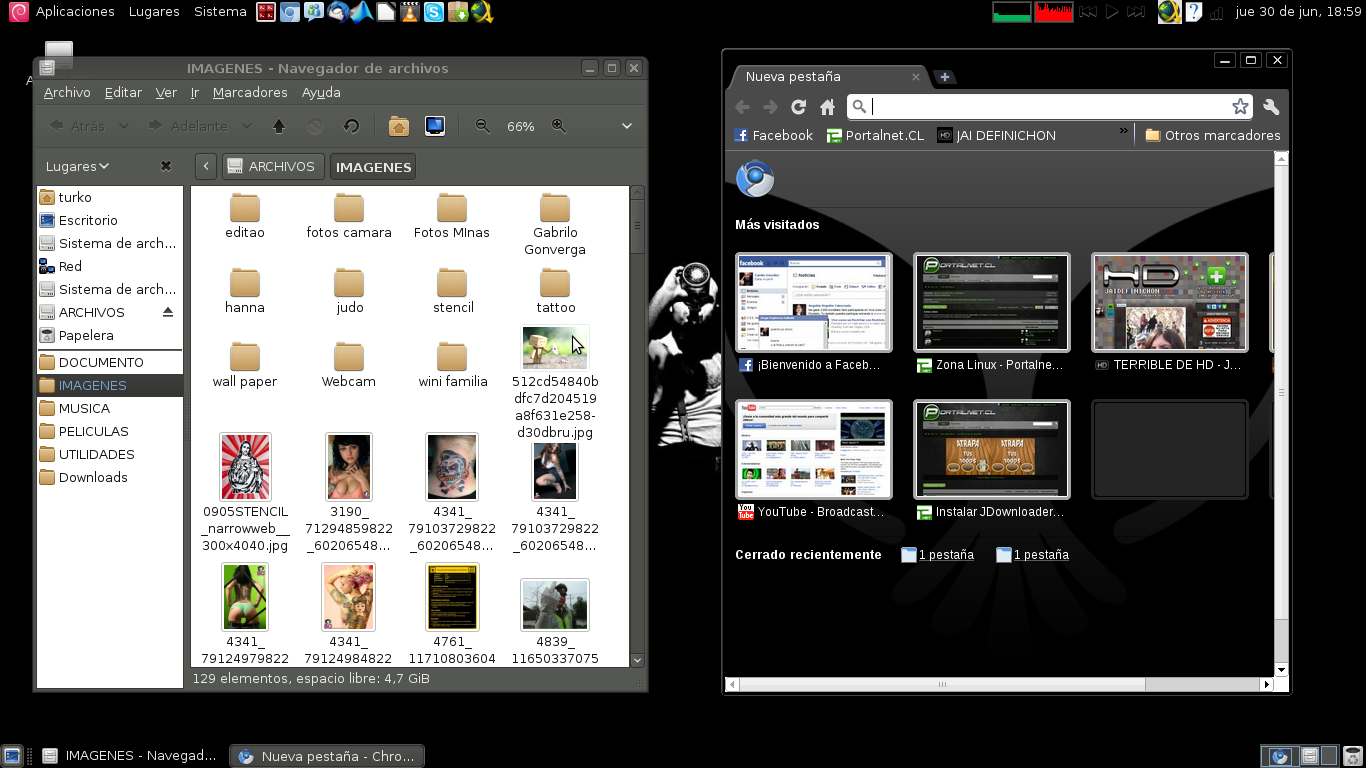Screen dimensions: 1366x768
Task: Click the IMAGENES path bar button
Action: (x=373, y=167)
